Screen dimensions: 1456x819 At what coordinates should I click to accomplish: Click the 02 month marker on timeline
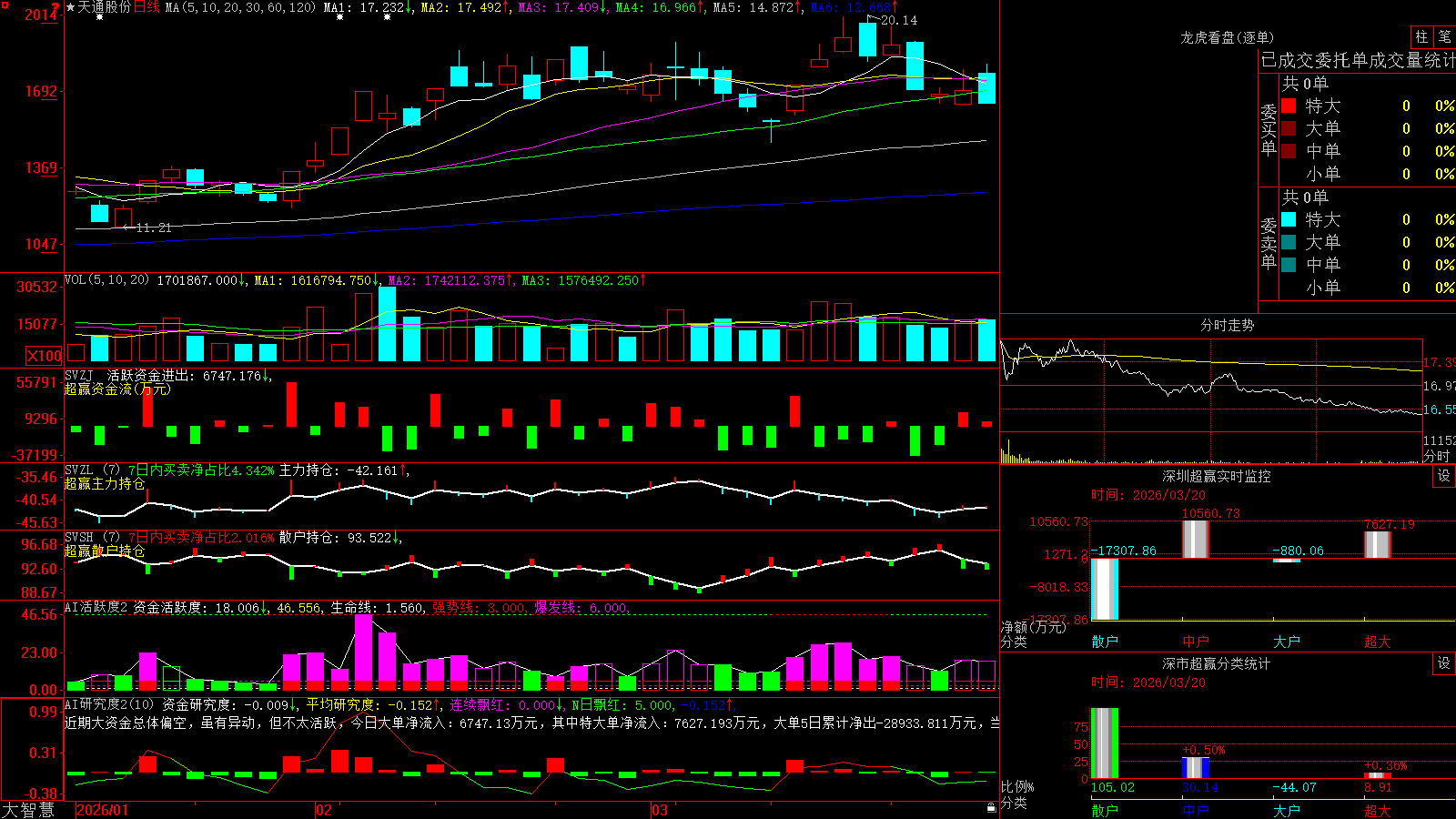pyautogui.click(x=323, y=810)
